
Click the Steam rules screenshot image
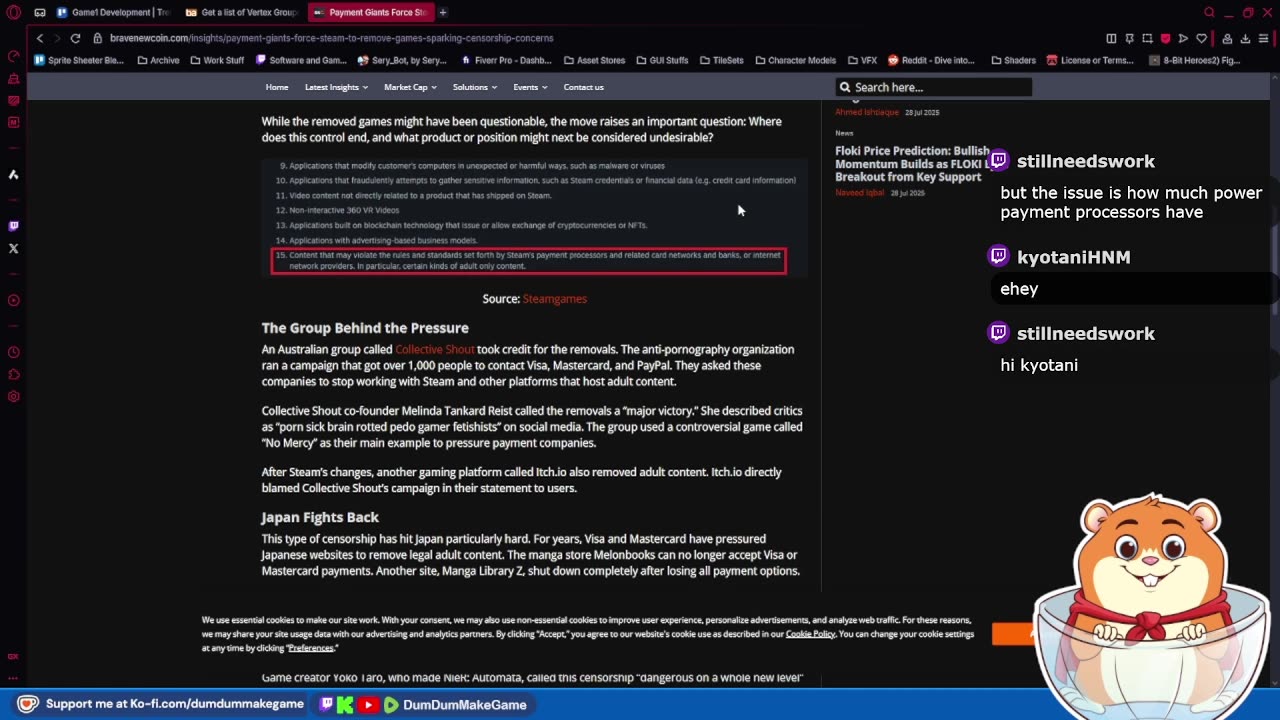[x=534, y=217]
